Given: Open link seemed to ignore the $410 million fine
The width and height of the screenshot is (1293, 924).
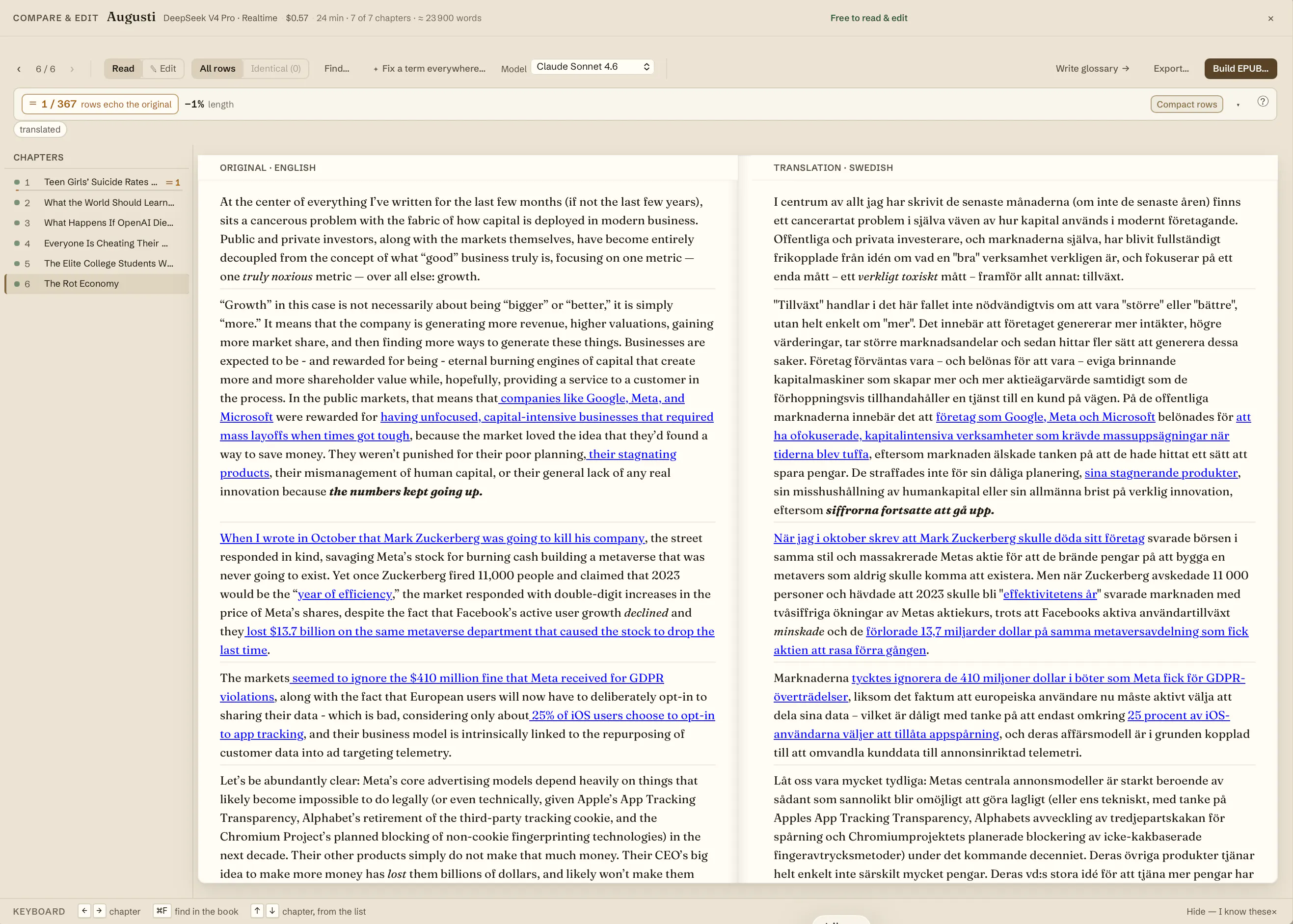Looking at the screenshot, I should tap(477, 678).
